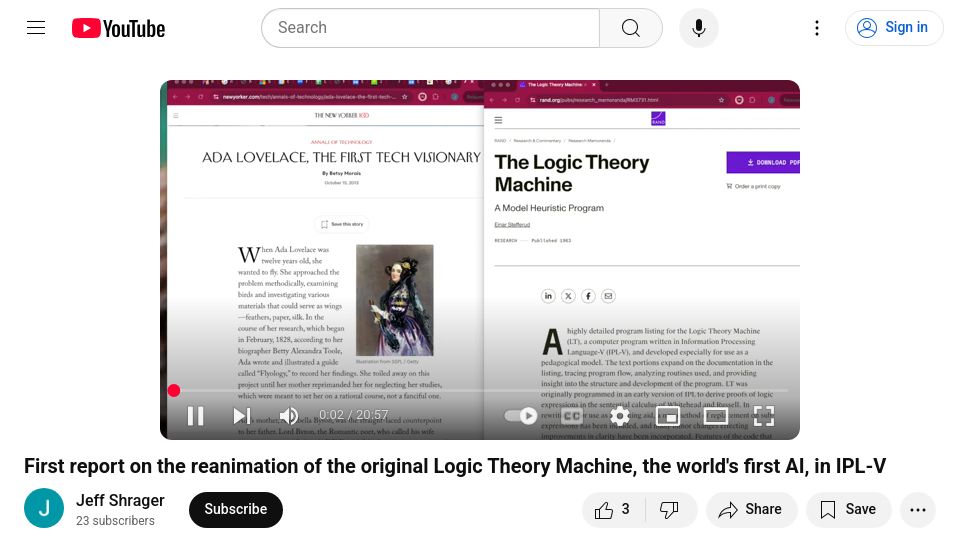Click the video title text
960x540 pixels.
click(x=455, y=466)
